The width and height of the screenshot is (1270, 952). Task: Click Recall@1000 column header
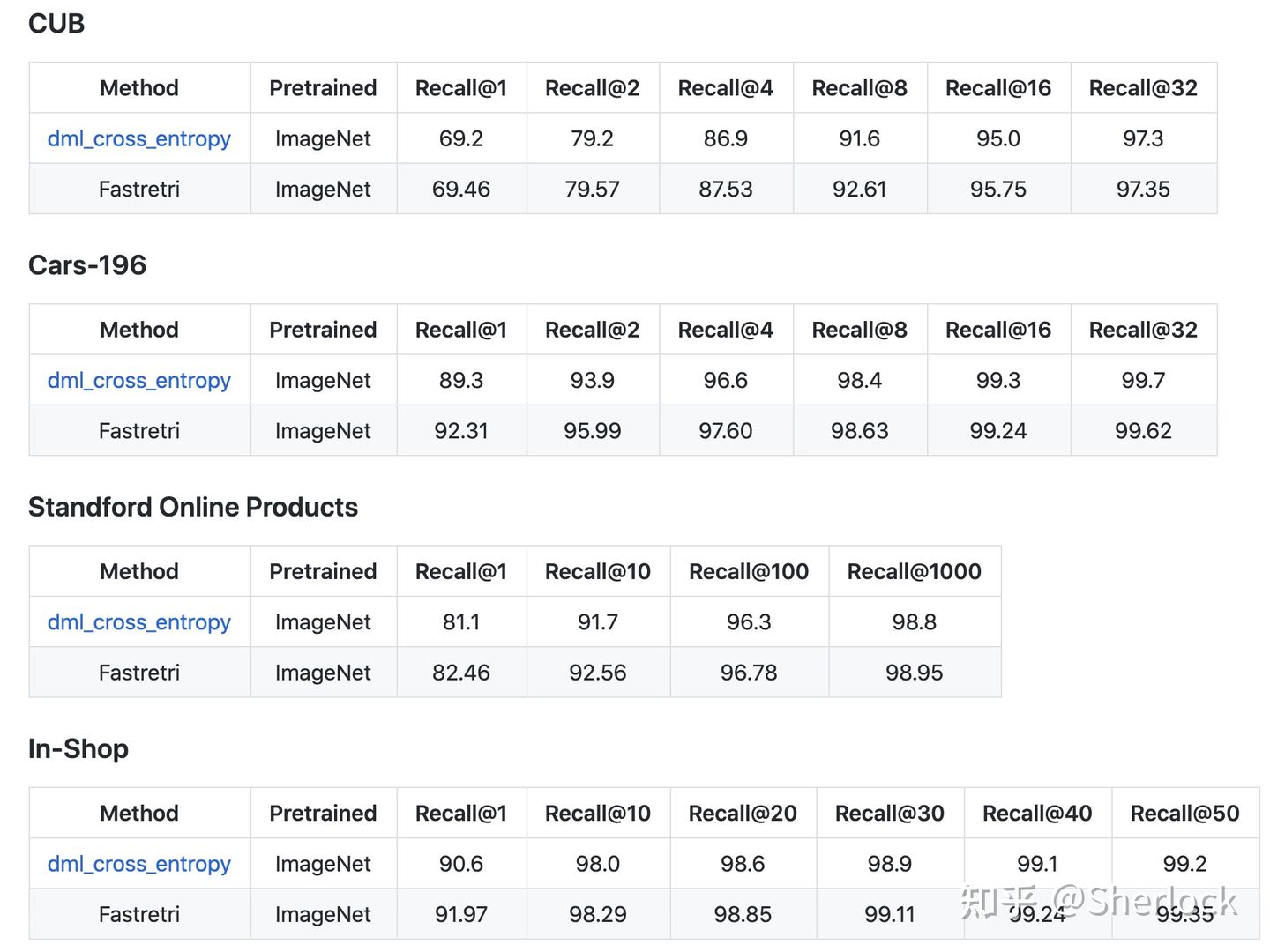tap(914, 571)
